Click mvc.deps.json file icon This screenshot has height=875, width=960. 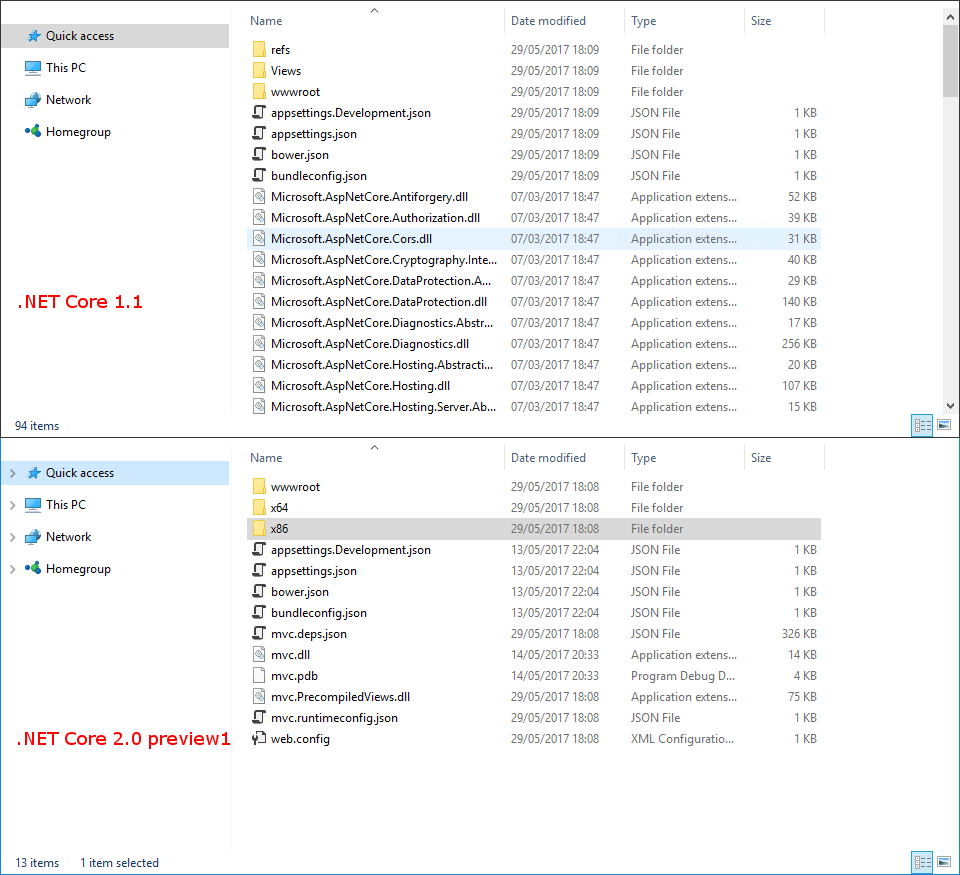[x=260, y=633]
